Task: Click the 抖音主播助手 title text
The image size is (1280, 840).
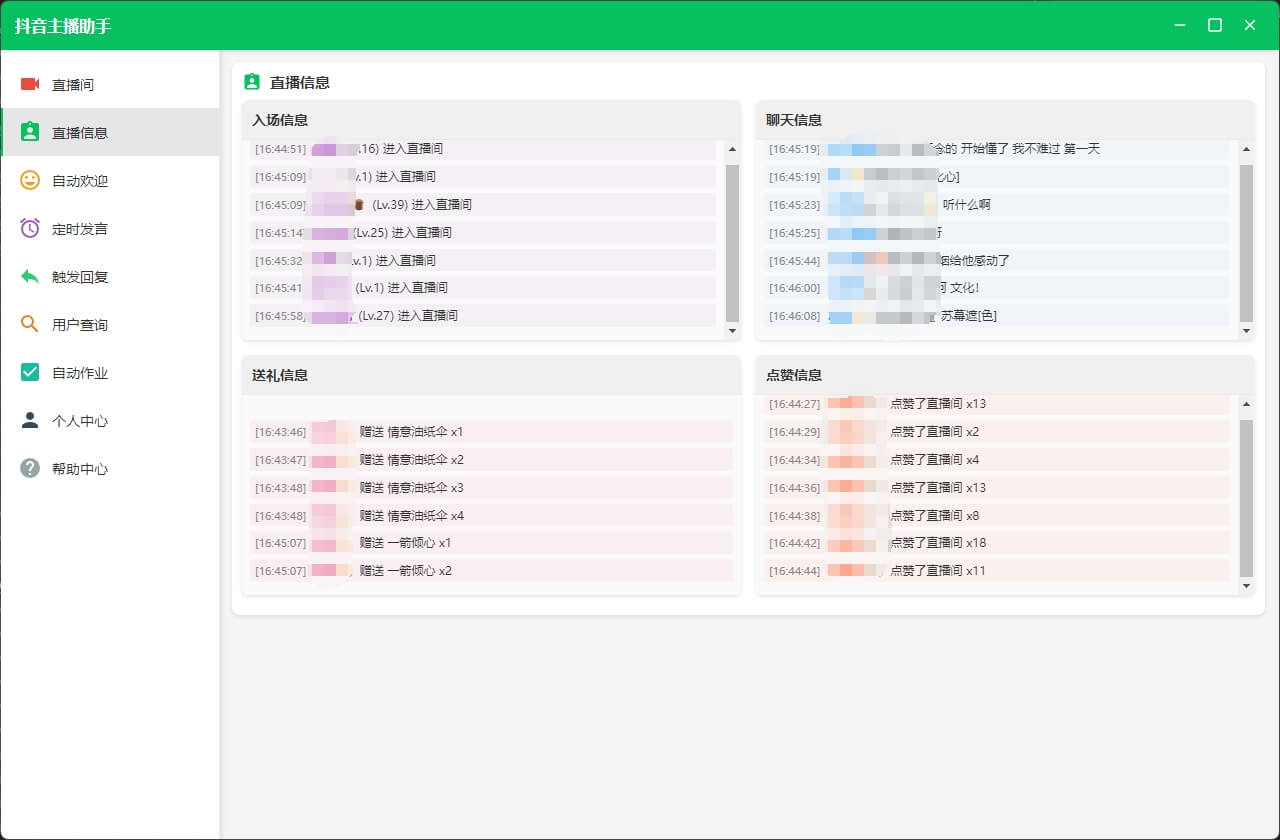Action: [63, 26]
